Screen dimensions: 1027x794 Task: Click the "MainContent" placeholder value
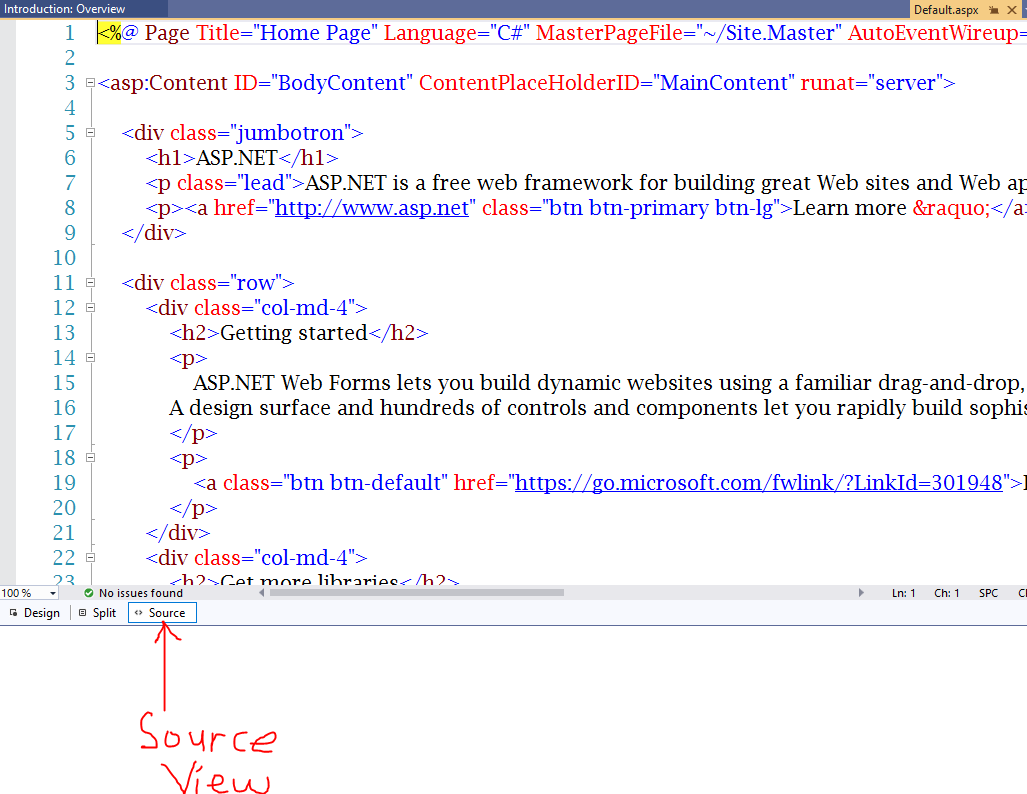click(x=724, y=83)
